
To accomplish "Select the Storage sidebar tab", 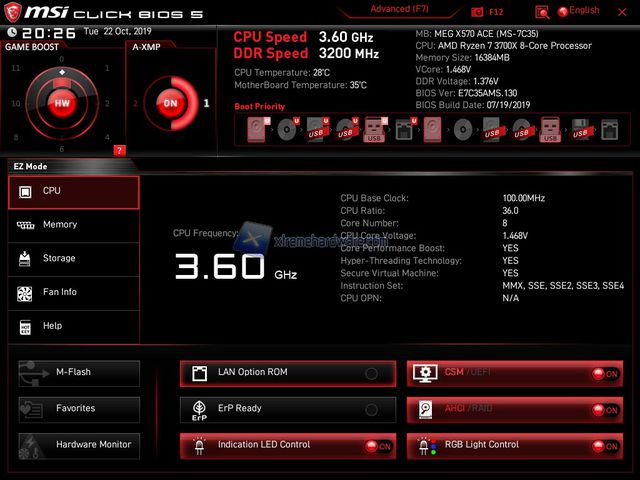I will [73, 259].
